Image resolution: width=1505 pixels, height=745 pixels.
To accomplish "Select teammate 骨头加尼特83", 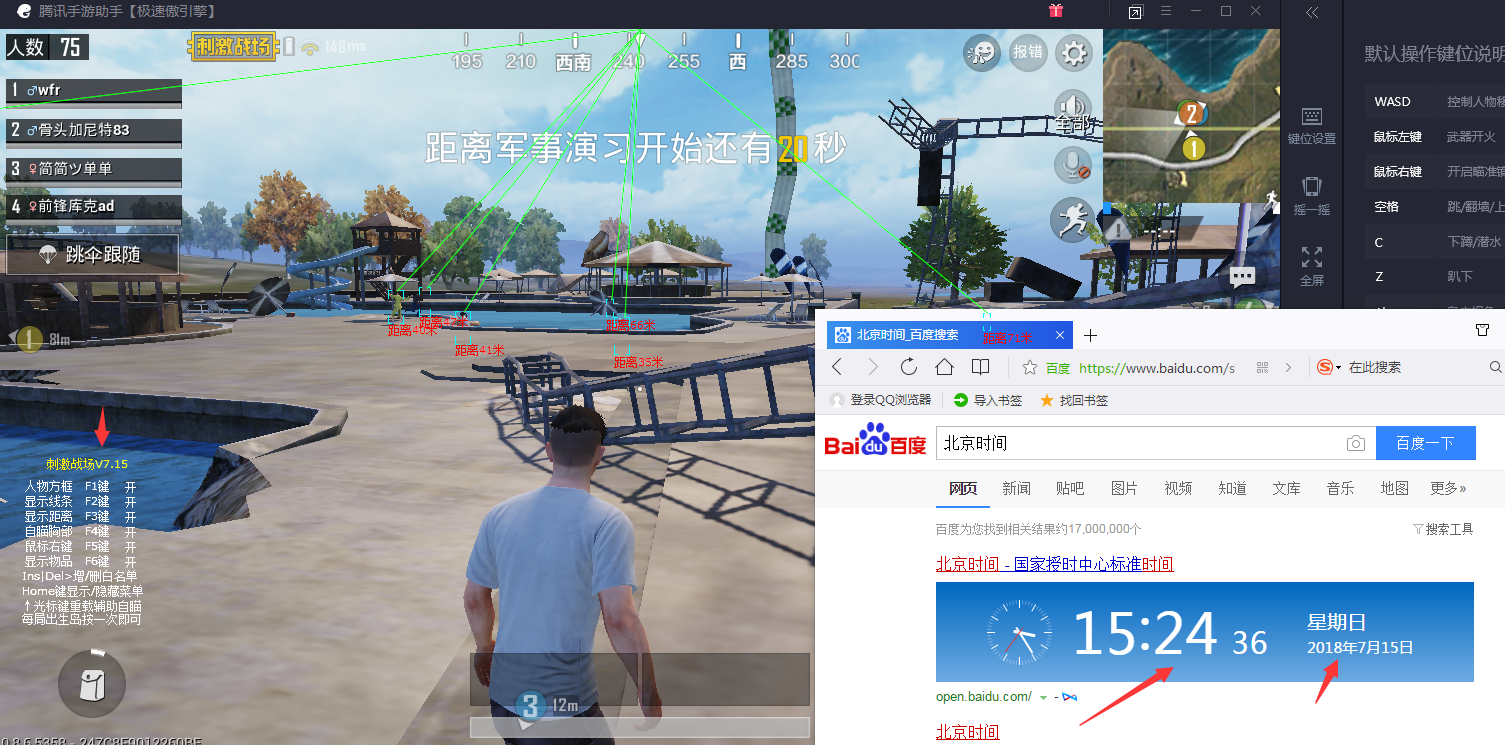I will click(x=94, y=130).
